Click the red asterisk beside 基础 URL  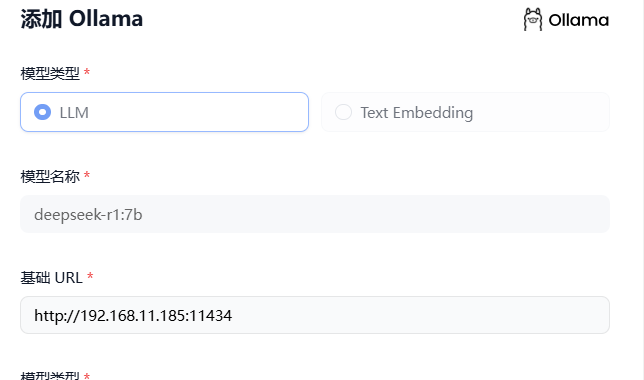(x=90, y=276)
